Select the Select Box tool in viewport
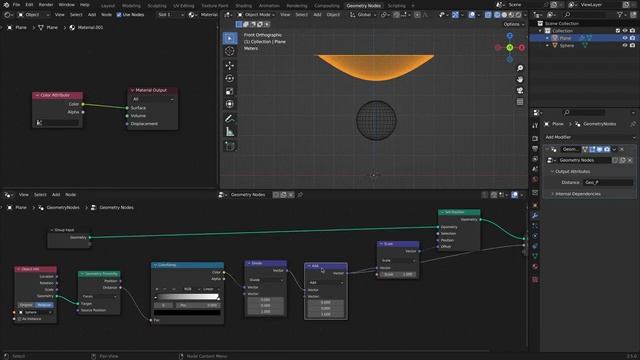The image size is (640, 360). 230,38
